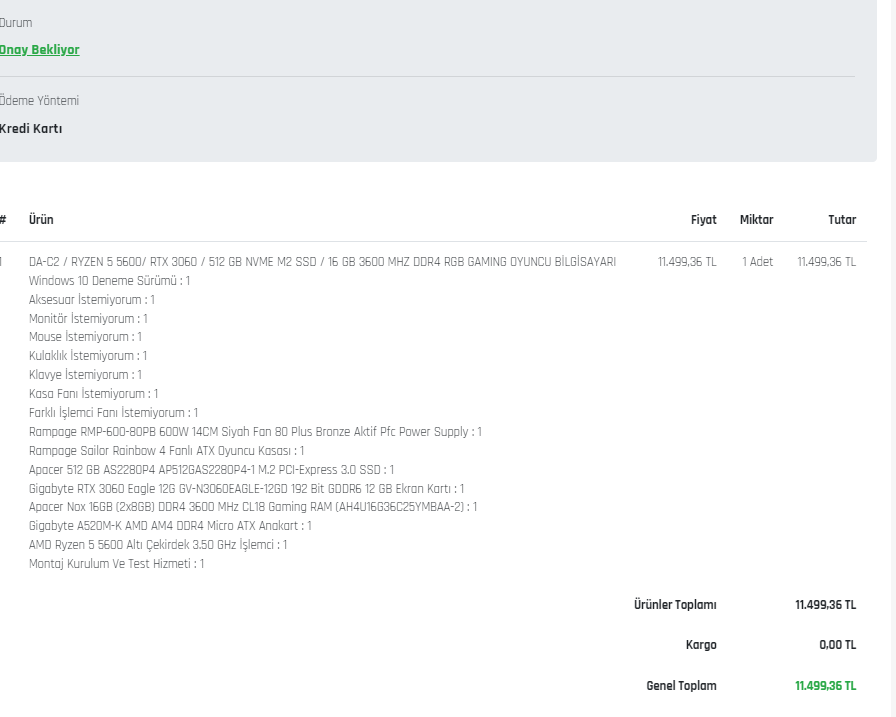Viewport: 896px width, 717px height.
Task: Click the Rampage Sailor Rainbow case line
Action: click(166, 451)
